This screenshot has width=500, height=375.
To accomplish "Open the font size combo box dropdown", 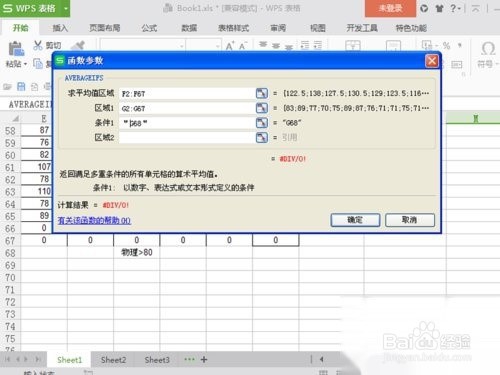I will 218,46.
